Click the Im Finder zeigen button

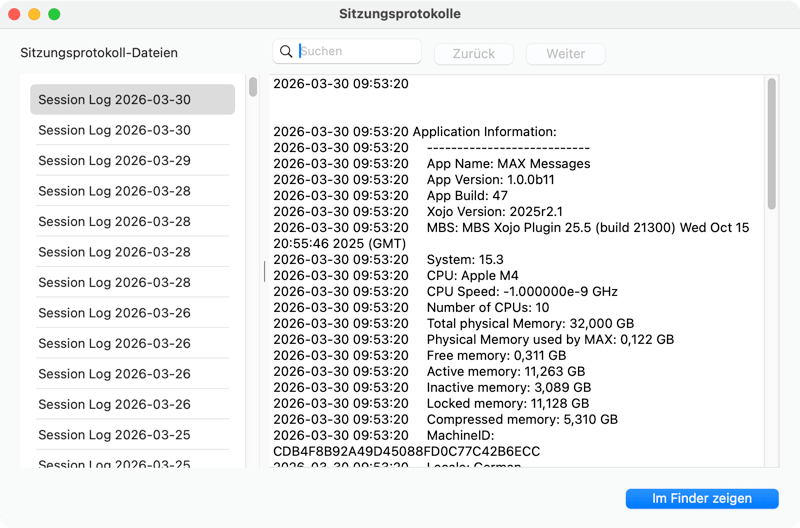(702, 498)
